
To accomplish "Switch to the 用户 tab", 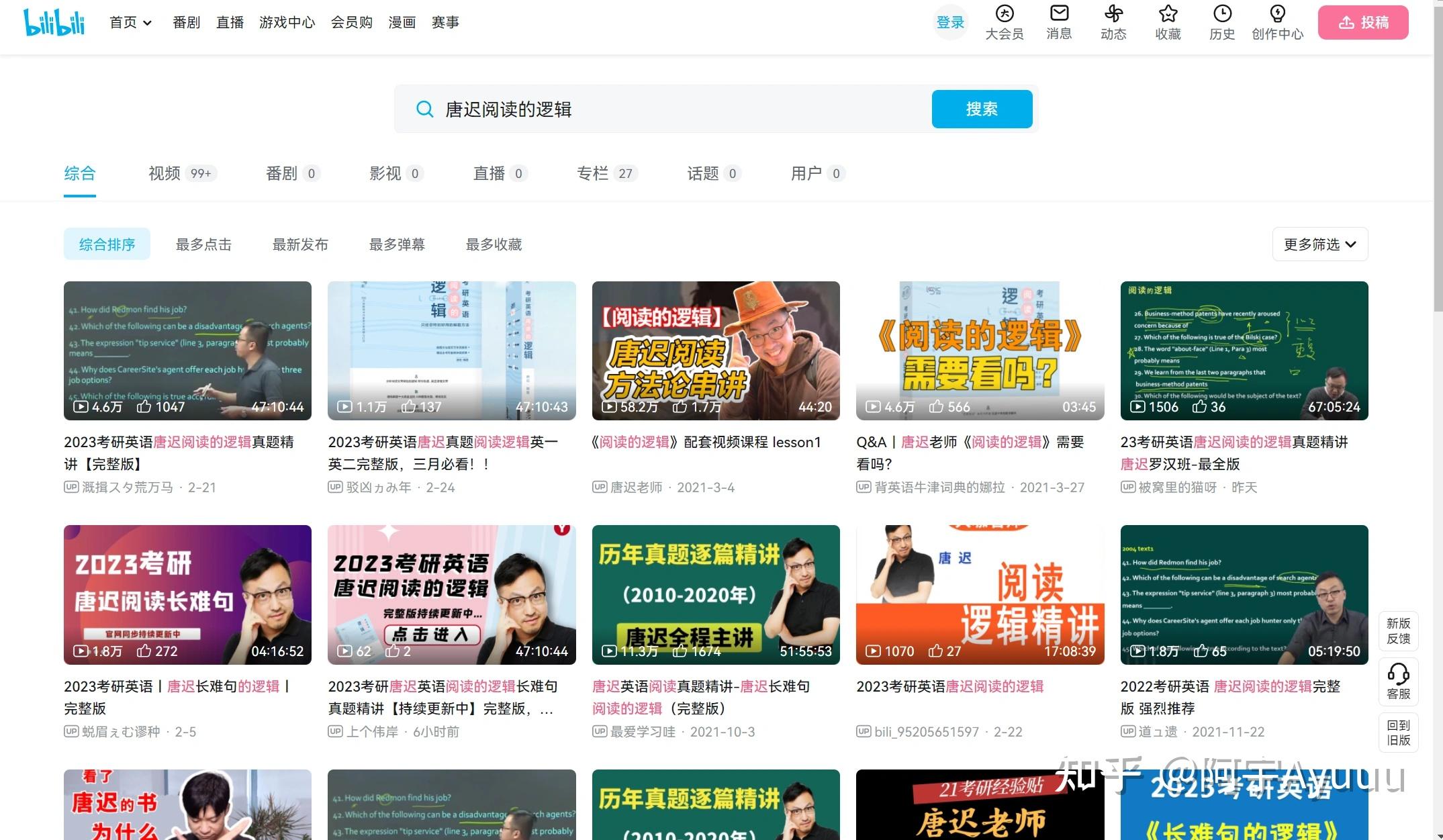I will click(x=817, y=173).
